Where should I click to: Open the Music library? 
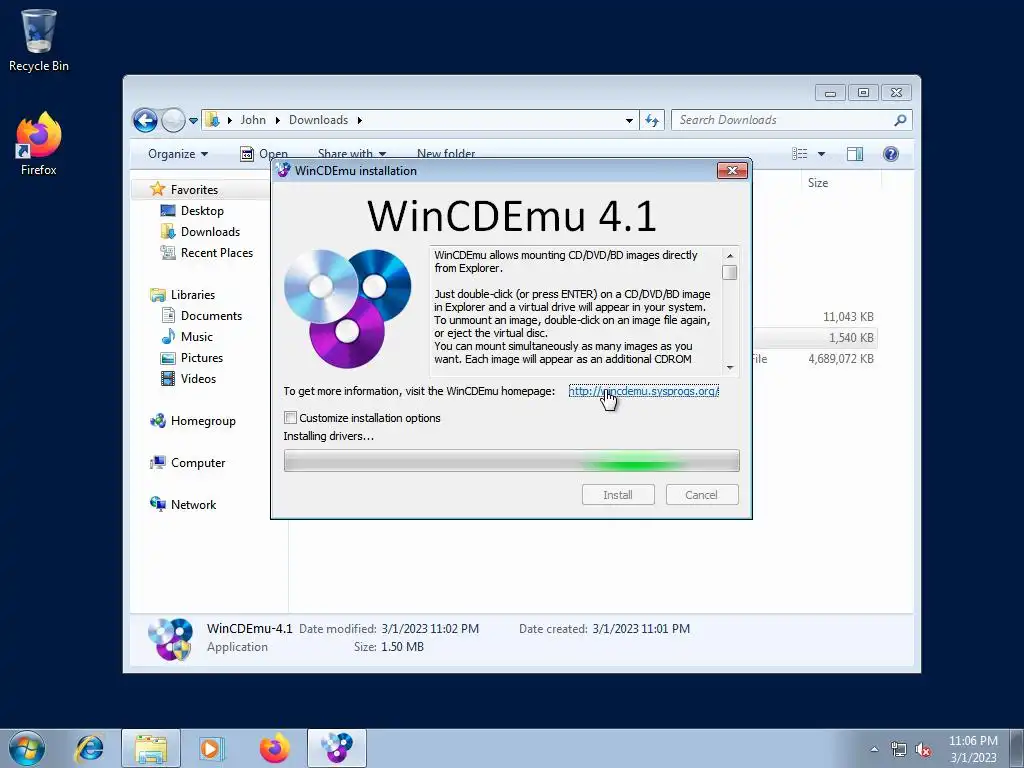click(x=197, y=337)
